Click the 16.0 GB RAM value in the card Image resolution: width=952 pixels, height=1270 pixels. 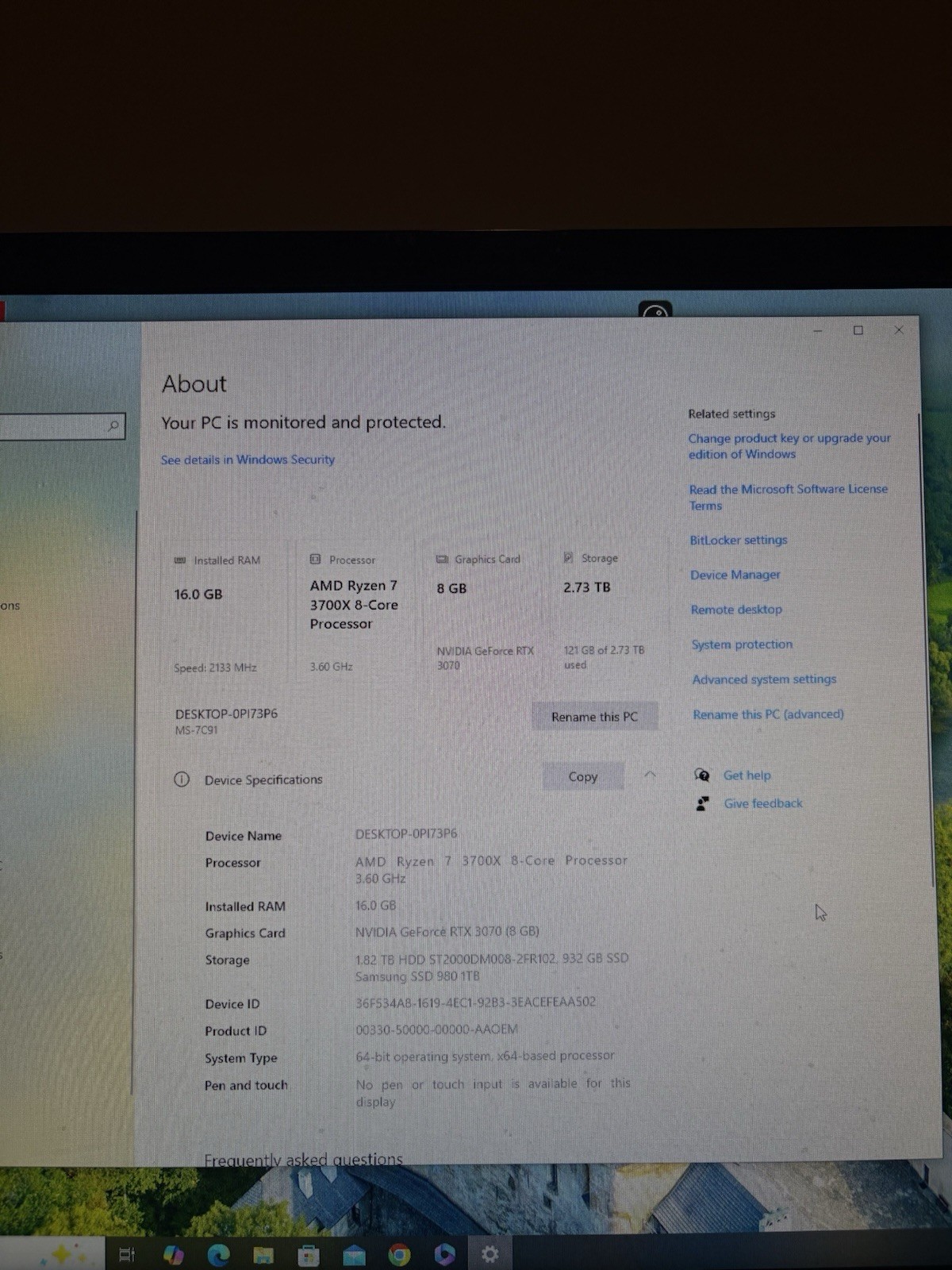[198, 594]
